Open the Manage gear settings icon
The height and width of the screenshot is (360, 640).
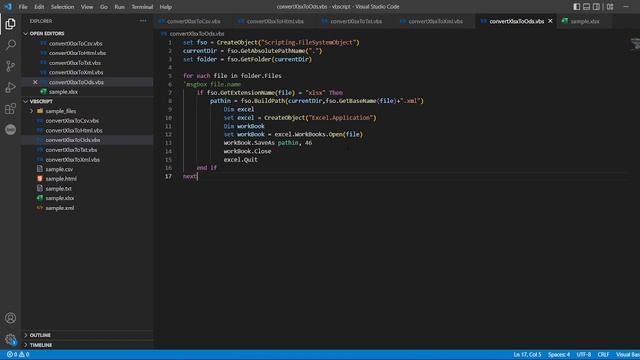point(11,339)
